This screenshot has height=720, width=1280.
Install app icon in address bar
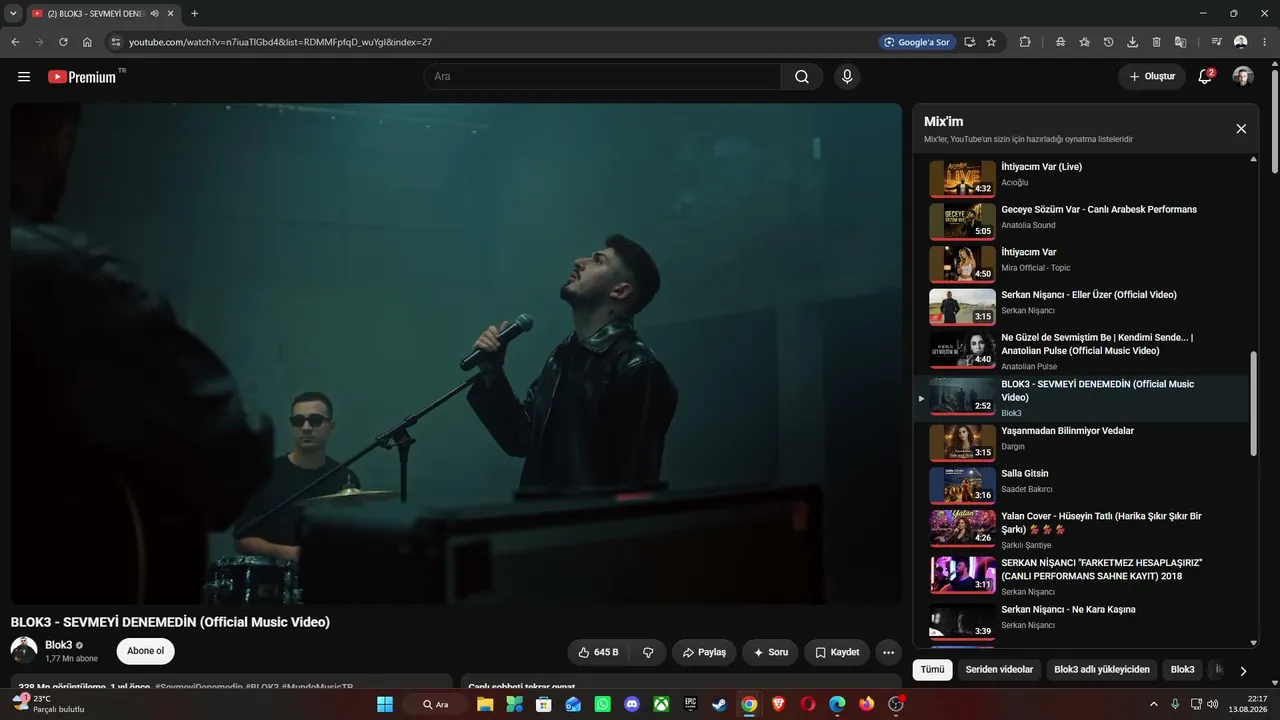click(x=970, y=42)
